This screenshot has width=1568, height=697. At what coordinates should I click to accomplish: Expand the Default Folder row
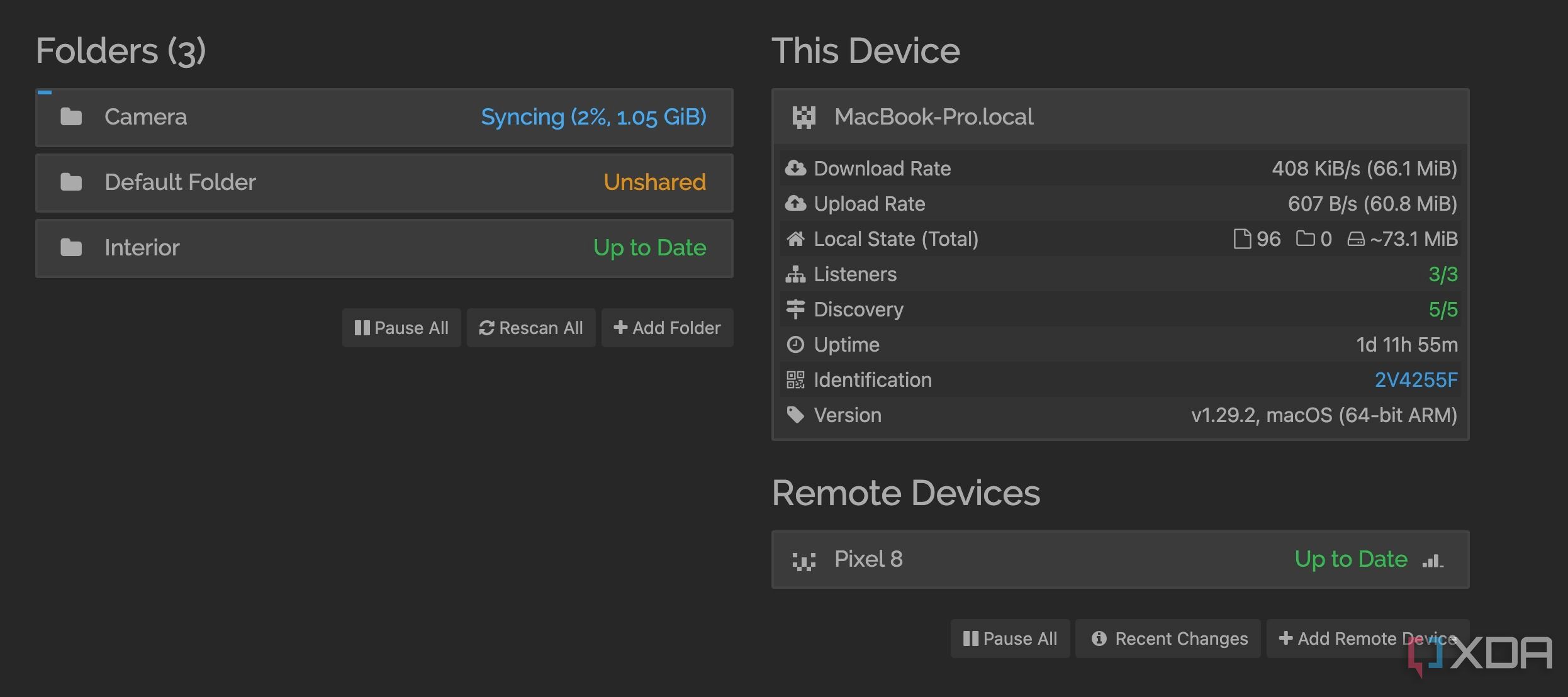384,183
